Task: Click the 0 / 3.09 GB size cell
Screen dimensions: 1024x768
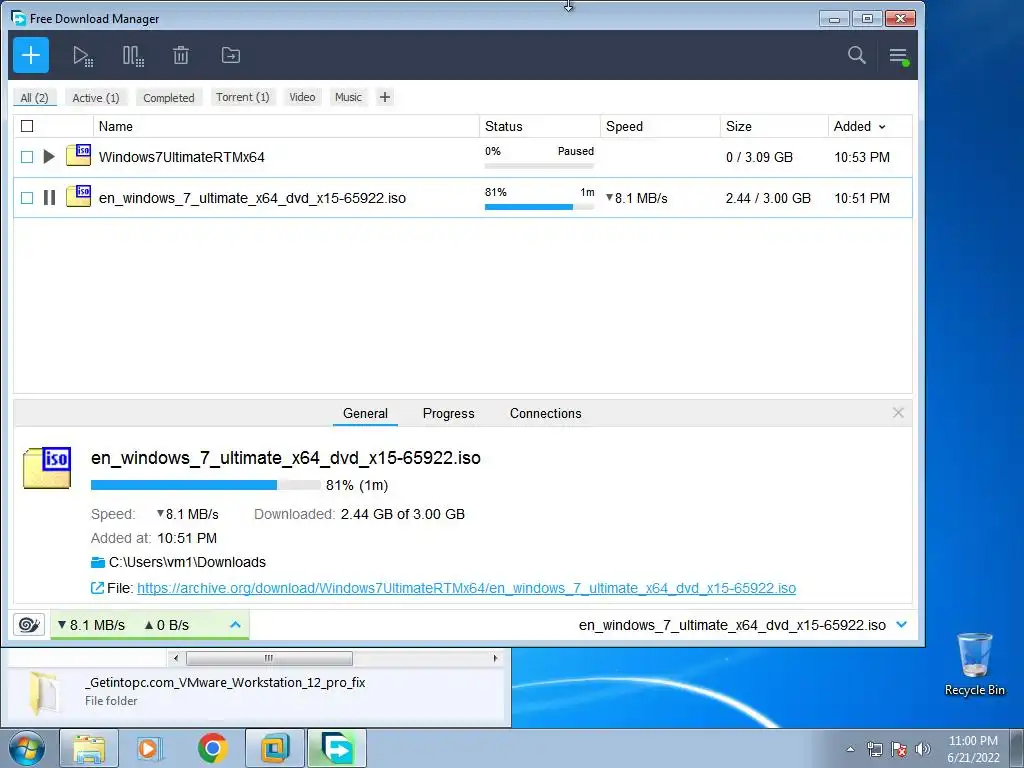Action: click(759, 157)
